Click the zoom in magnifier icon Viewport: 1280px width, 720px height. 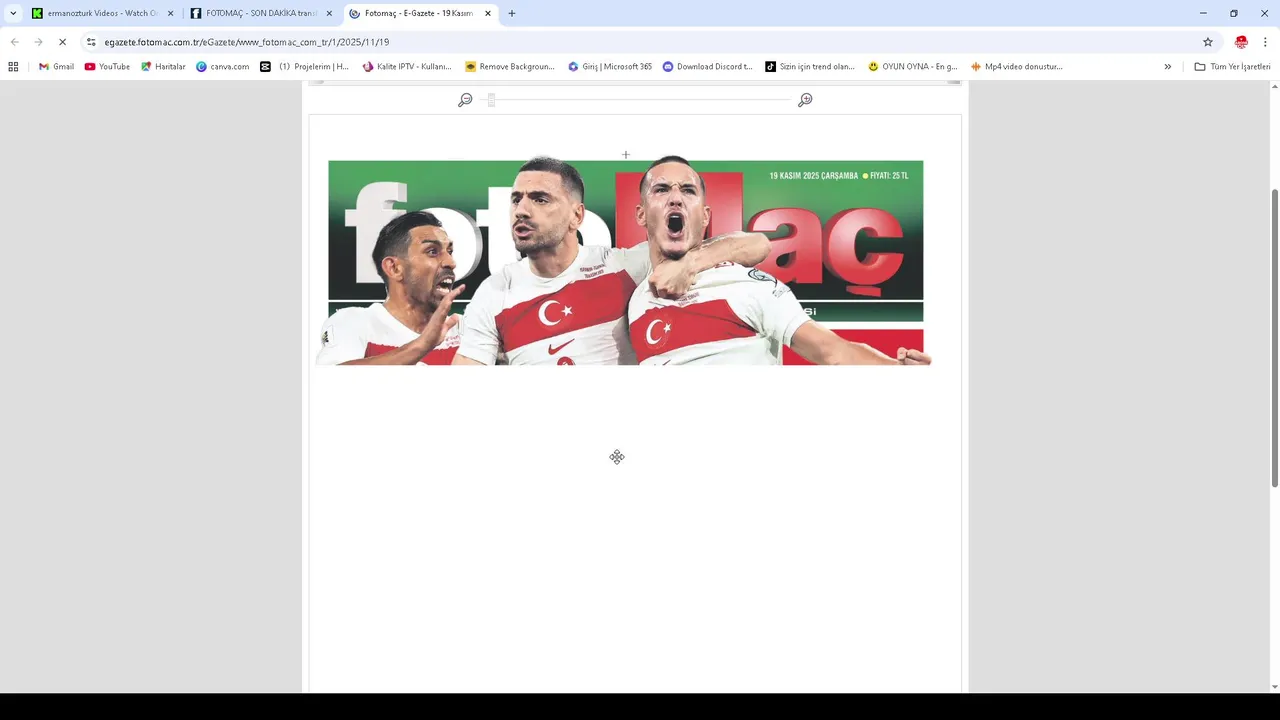[805, 100]
